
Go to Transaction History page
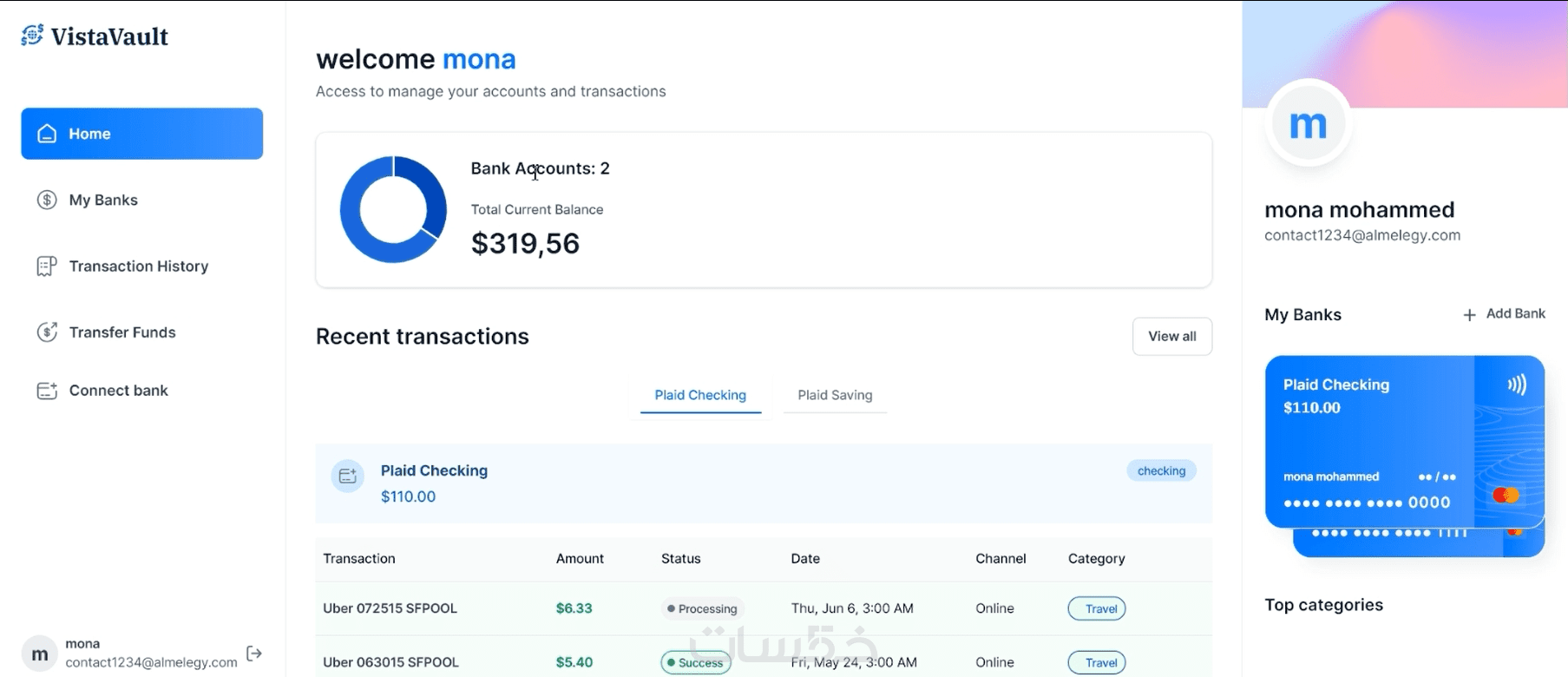[139, 266]
